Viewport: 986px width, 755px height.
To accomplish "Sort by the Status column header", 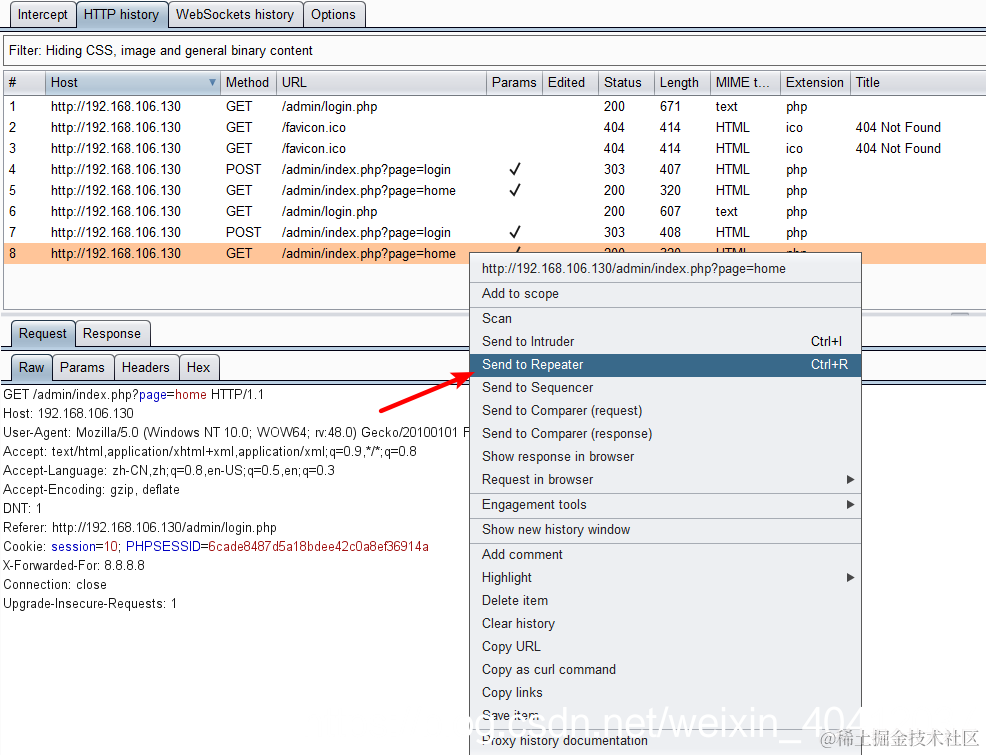I will [626, 82].
